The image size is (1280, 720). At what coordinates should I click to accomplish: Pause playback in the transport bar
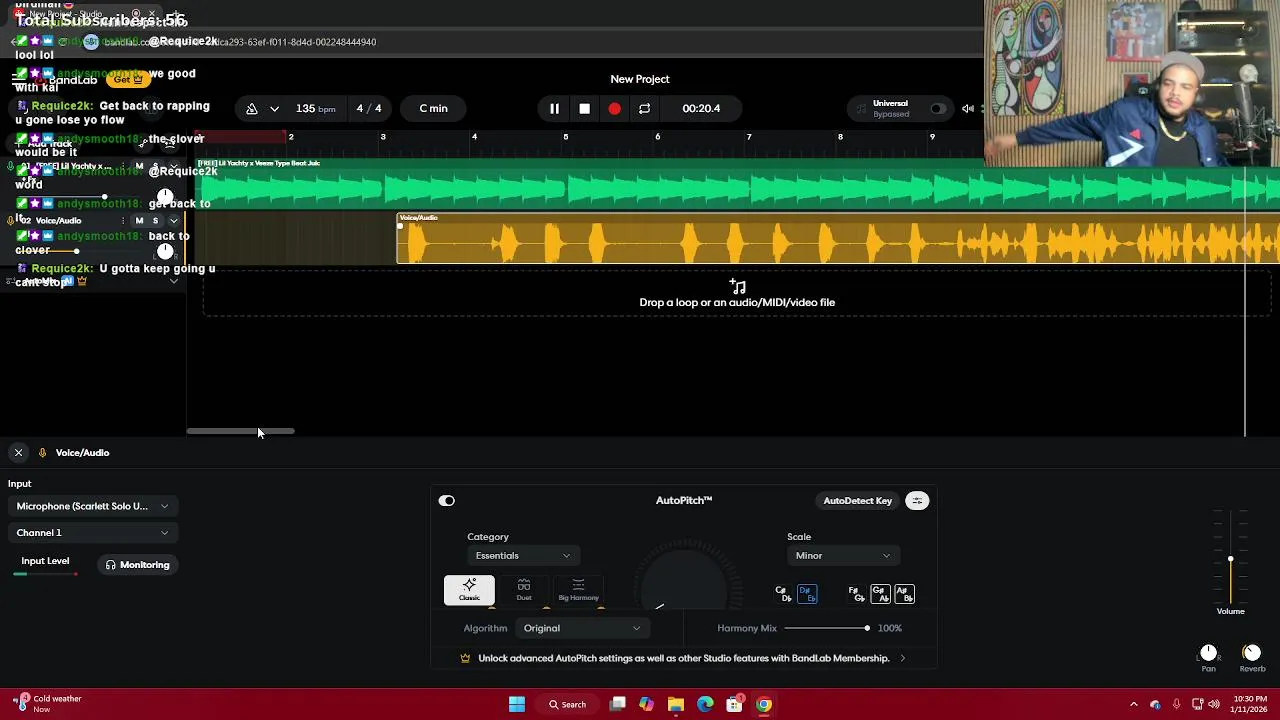coord(554,108)
